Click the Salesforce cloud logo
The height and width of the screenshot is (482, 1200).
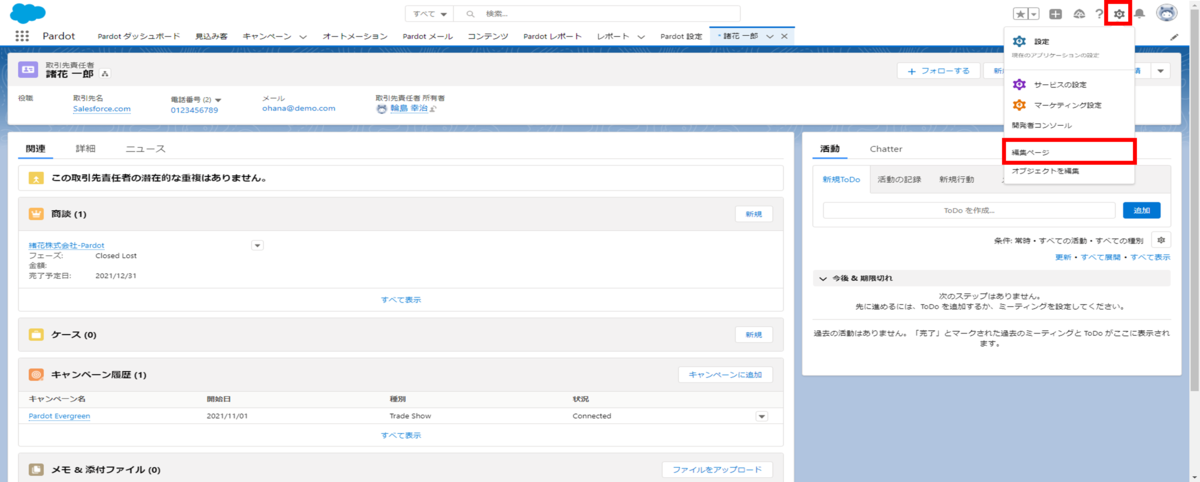click(x=28, y=13)
